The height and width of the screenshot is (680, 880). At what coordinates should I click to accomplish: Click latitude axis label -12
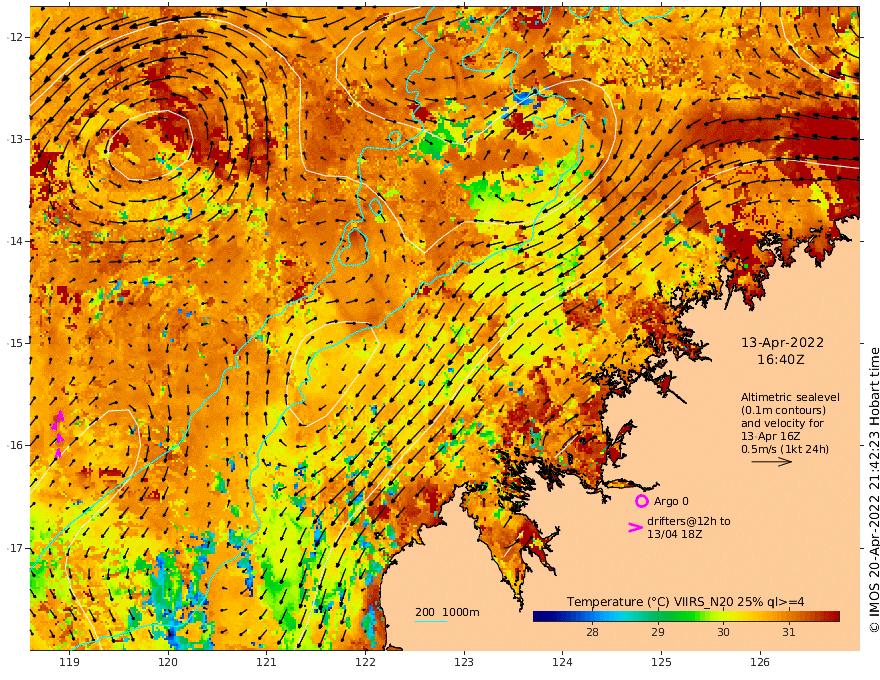point(15,37)
